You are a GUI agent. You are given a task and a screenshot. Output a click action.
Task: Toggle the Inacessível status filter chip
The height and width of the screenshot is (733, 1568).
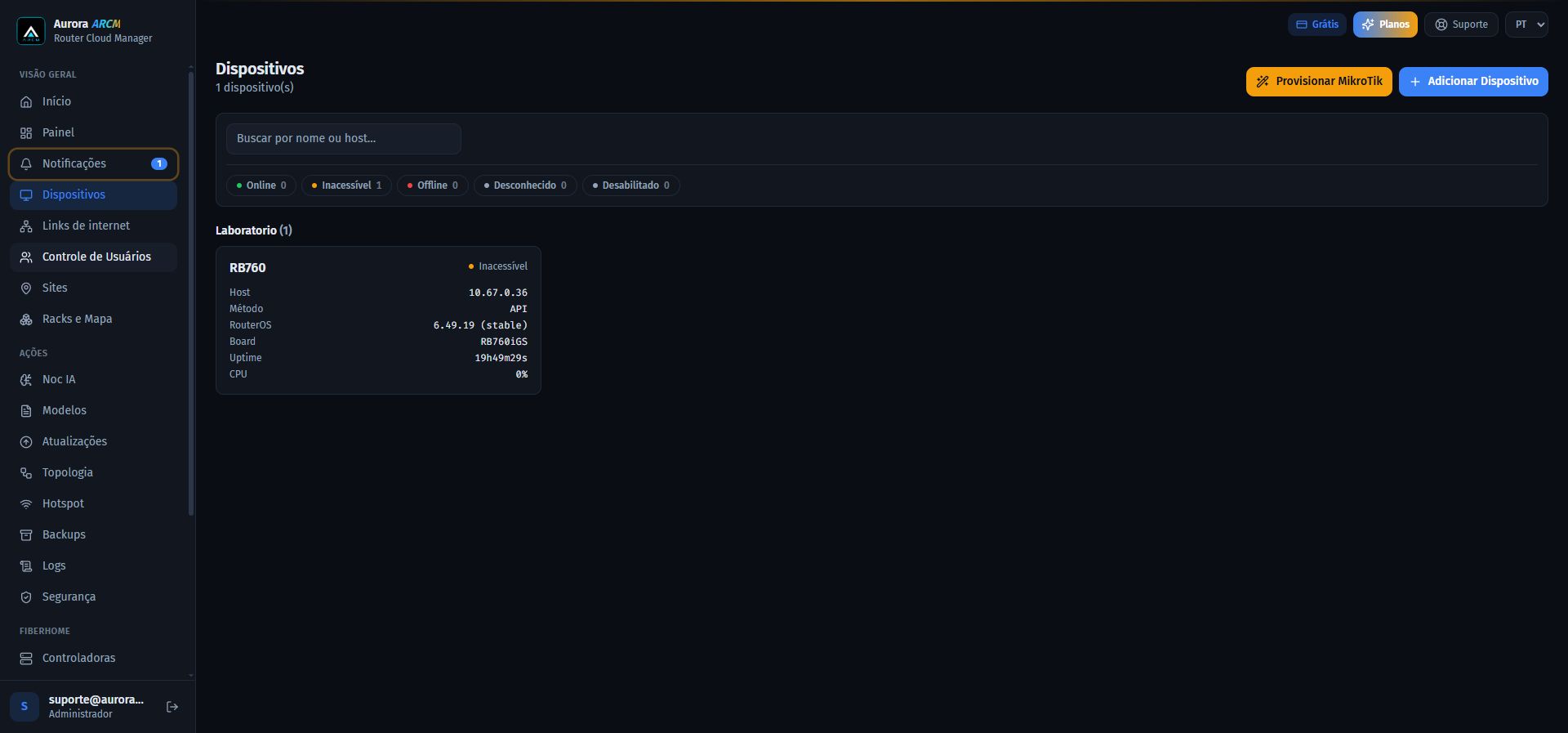[347, 185]
